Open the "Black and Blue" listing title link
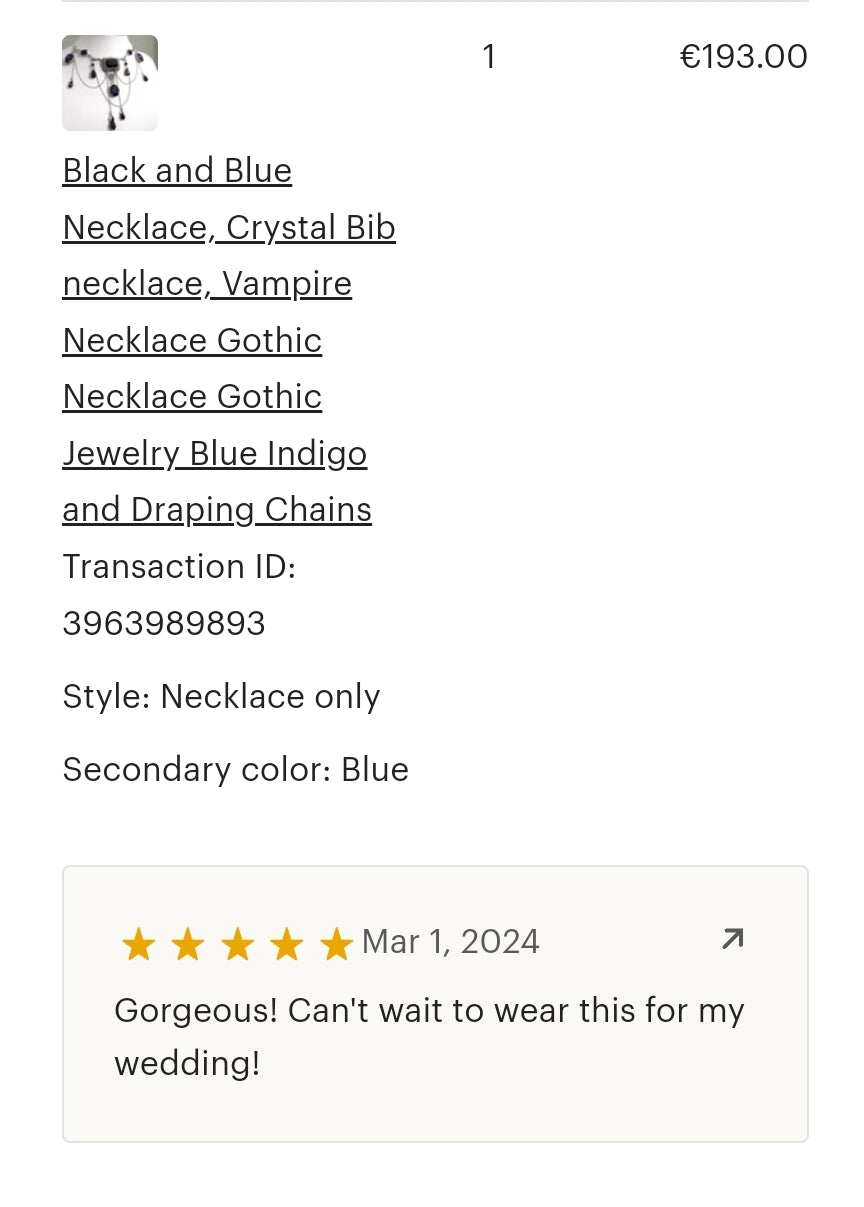 pos(177,171)
